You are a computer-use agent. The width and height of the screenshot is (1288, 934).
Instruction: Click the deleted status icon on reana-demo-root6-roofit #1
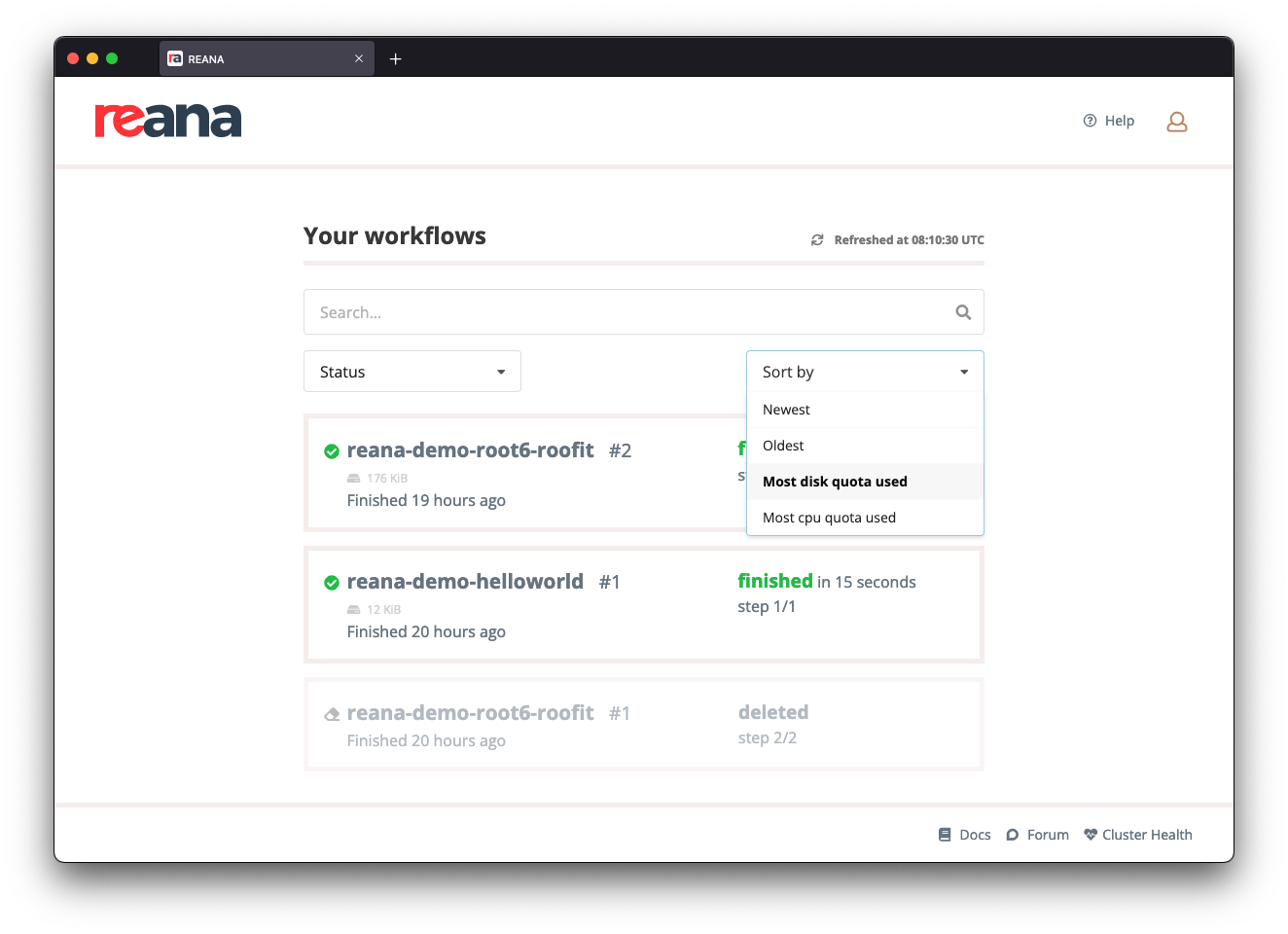332,712
